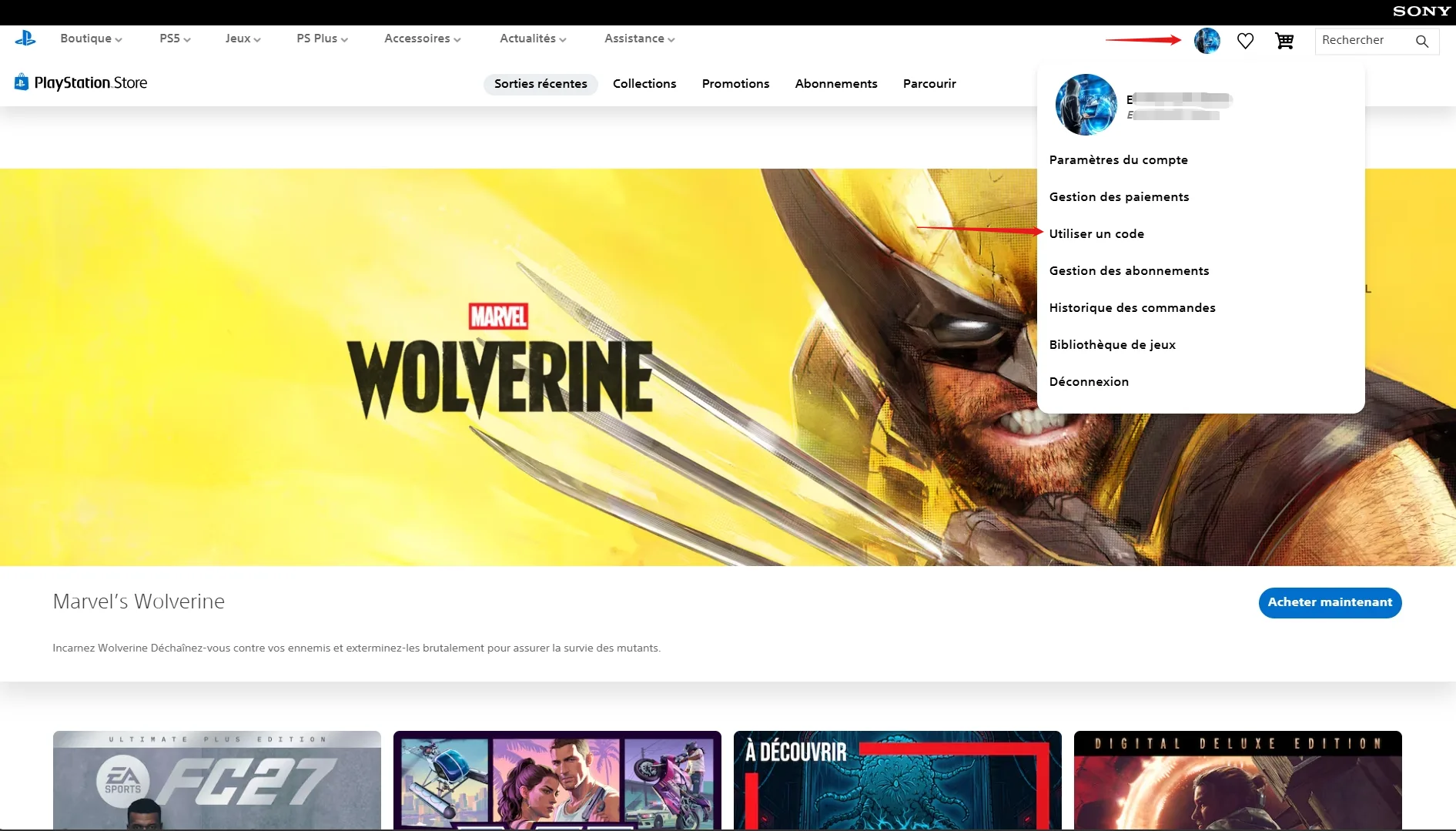Expand the Actualités dropdown menu

coord(533,39)
